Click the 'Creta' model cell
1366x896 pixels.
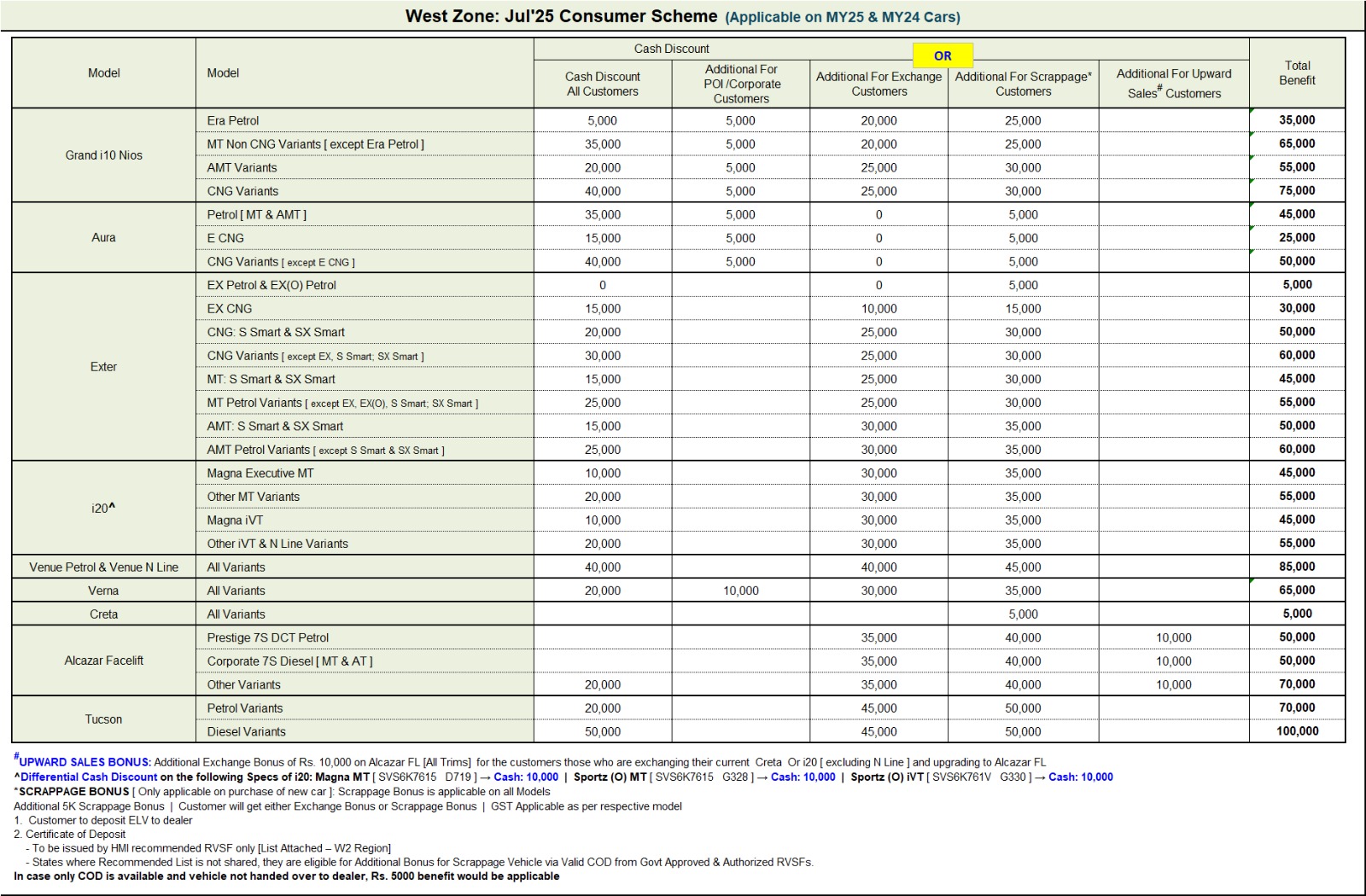coord(104,614)
